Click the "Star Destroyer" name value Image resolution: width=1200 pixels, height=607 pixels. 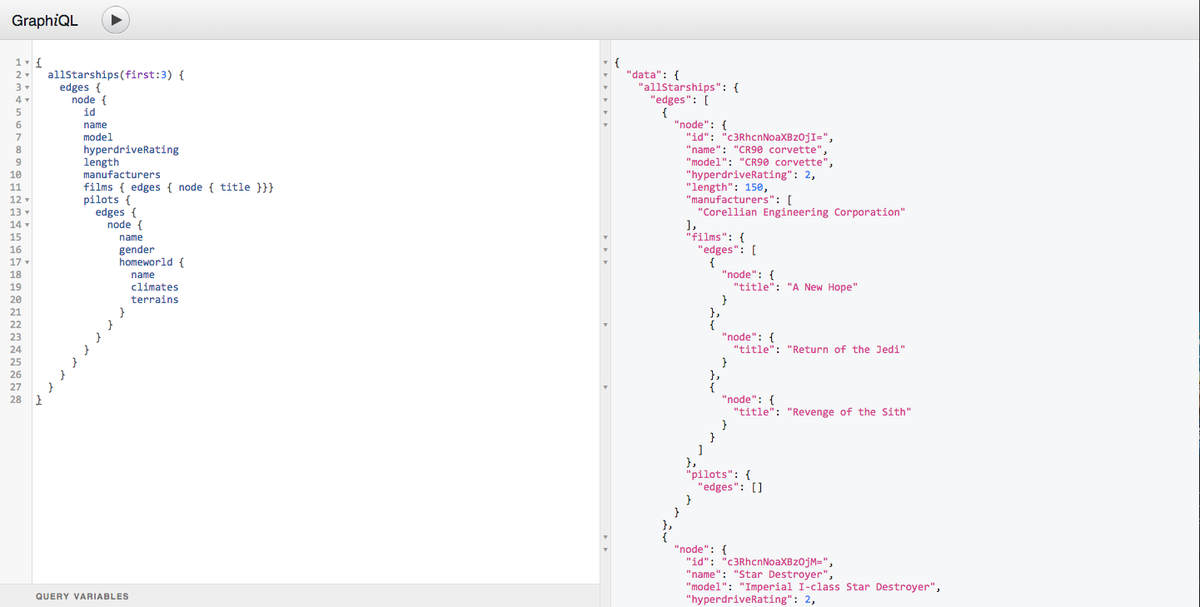(x=783, y=574)
